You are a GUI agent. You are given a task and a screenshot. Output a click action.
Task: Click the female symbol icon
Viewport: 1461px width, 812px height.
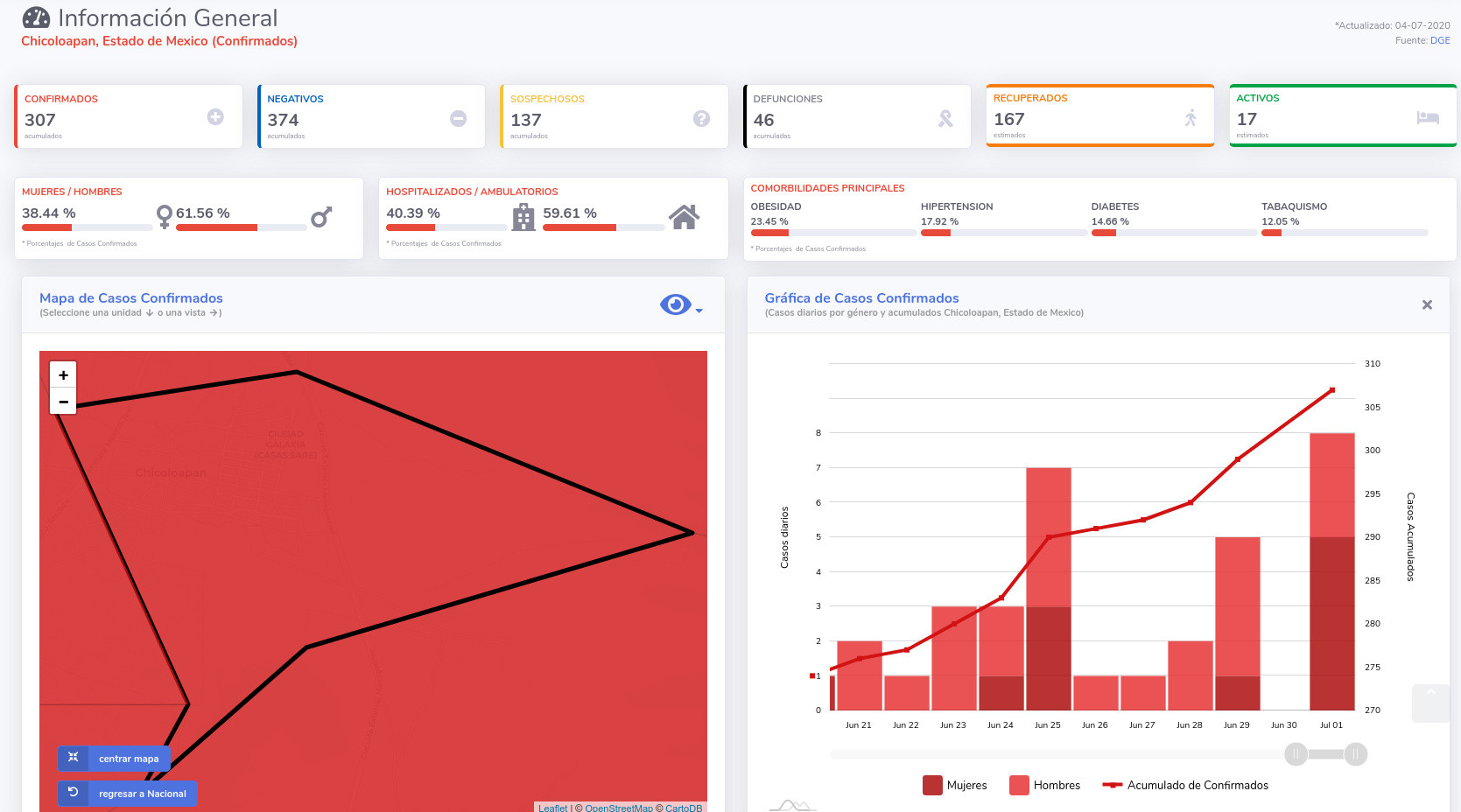click(x=164, y=216)
